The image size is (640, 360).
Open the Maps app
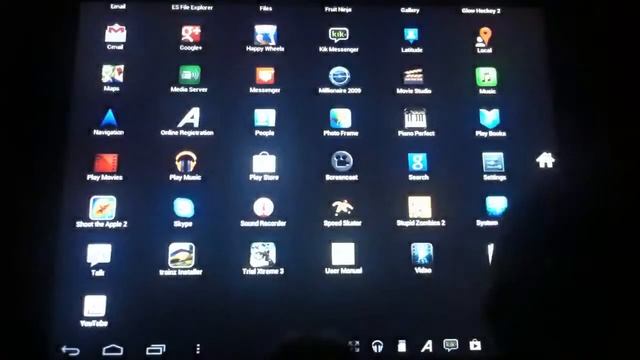click(x=112, y=74)
